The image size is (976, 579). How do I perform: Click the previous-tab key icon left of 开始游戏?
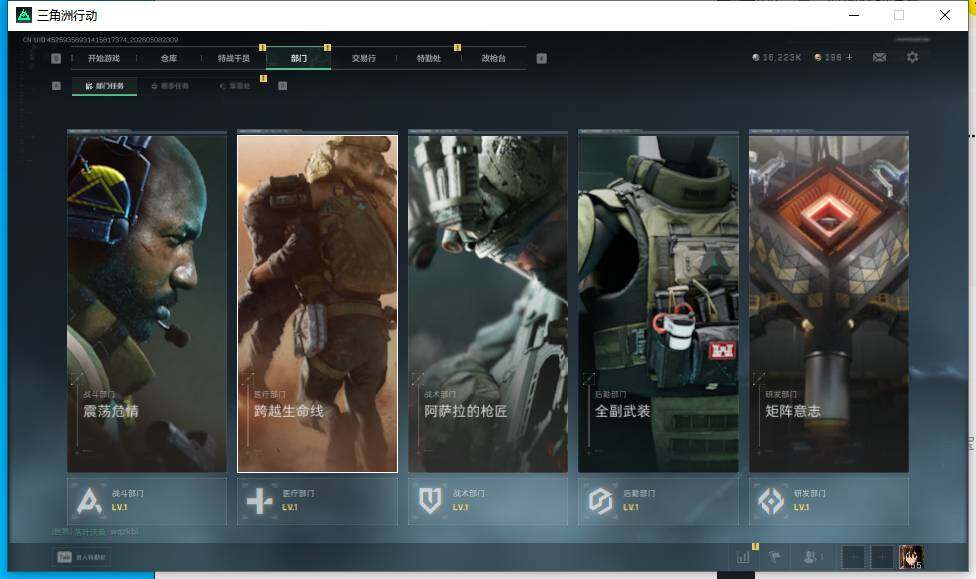click(x=56, y=59)
